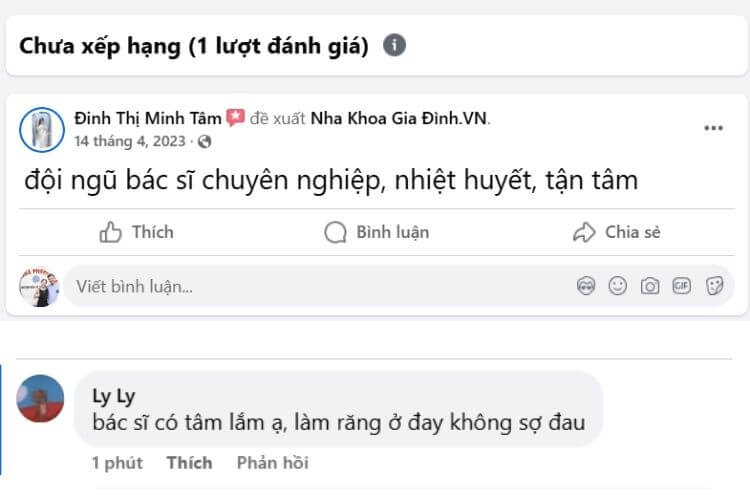
Task: Open the avatar sticker picker icon
Action: click(x=586, y=286)
